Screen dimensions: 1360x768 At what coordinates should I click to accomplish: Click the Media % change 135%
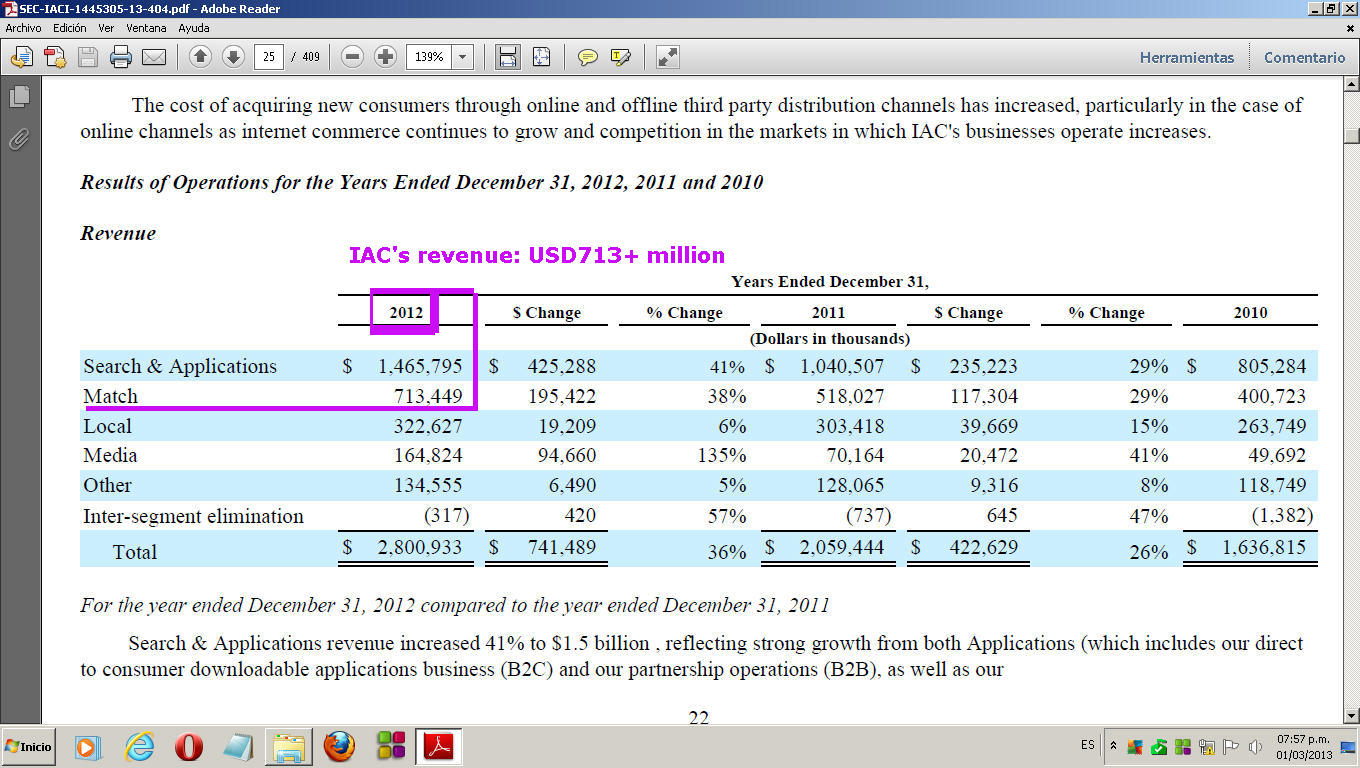click(722, 456)
